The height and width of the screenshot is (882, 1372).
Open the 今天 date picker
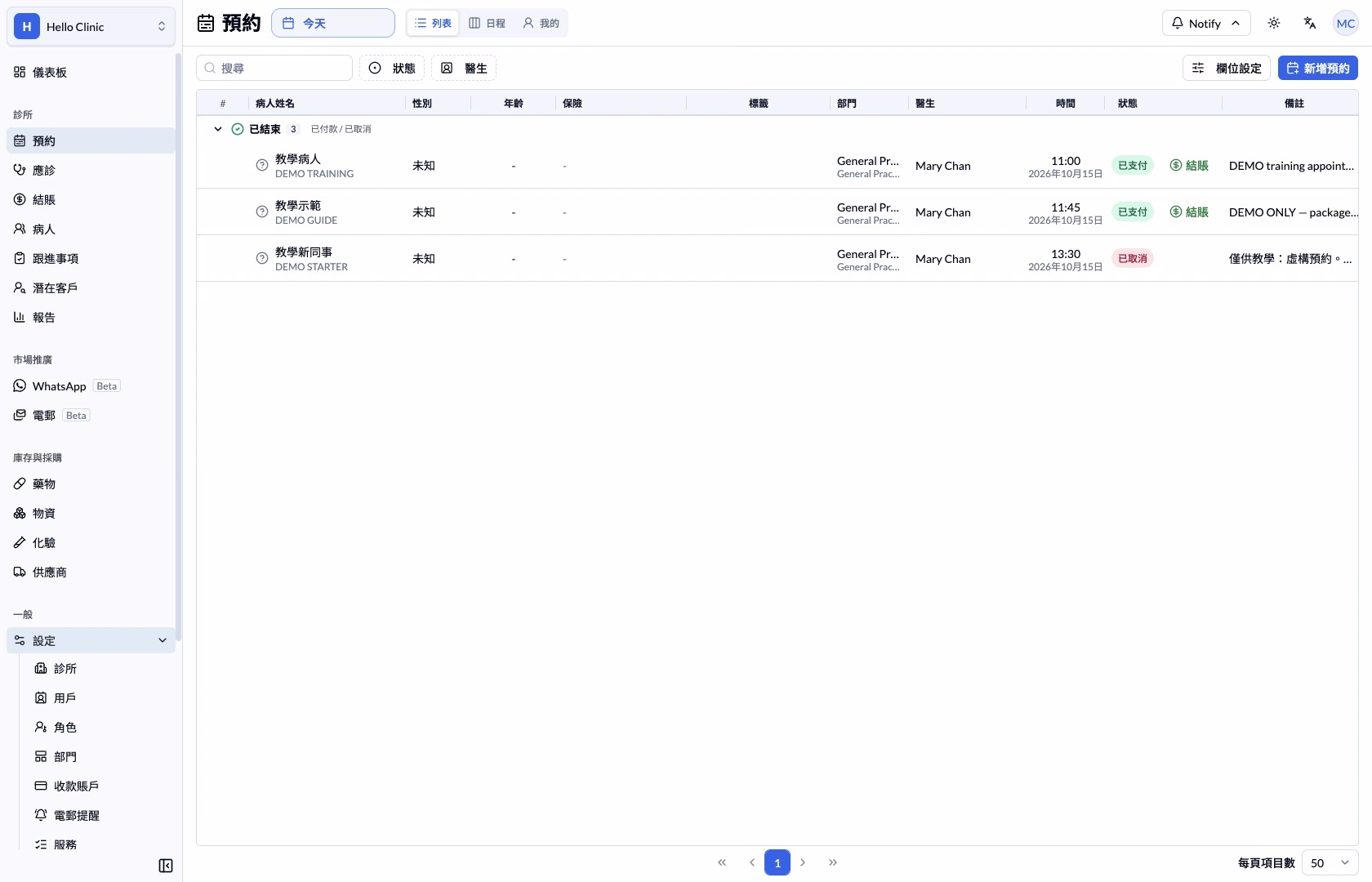click(333, 23)
